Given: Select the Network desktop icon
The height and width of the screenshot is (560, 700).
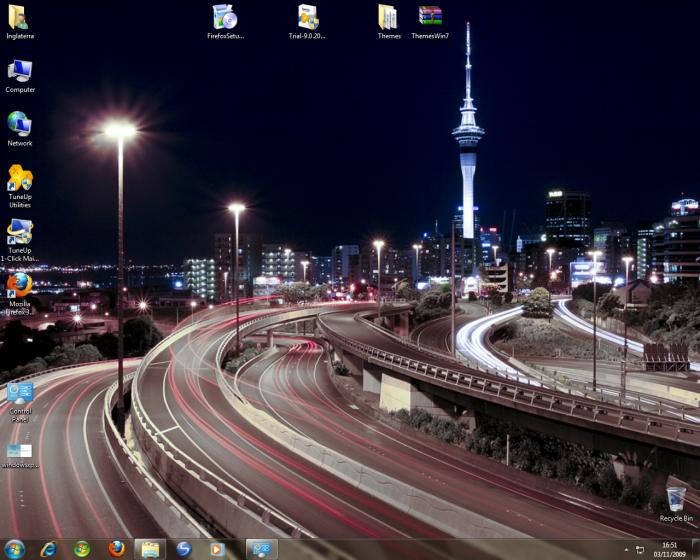Looking at the screenshot, I should 19,125.
